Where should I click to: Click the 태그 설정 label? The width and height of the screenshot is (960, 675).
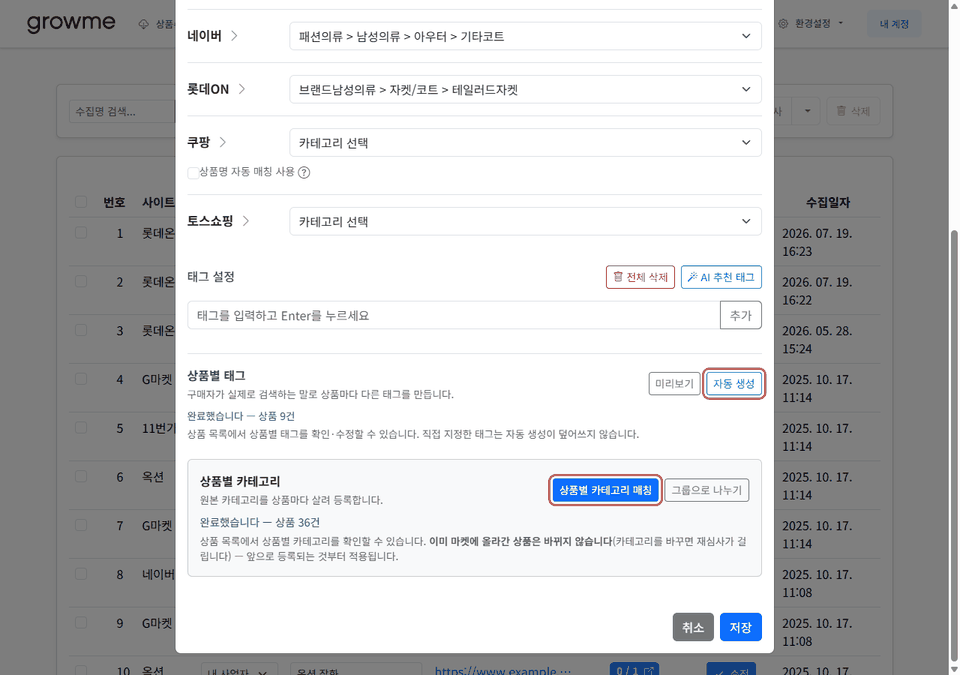(211, 277)
